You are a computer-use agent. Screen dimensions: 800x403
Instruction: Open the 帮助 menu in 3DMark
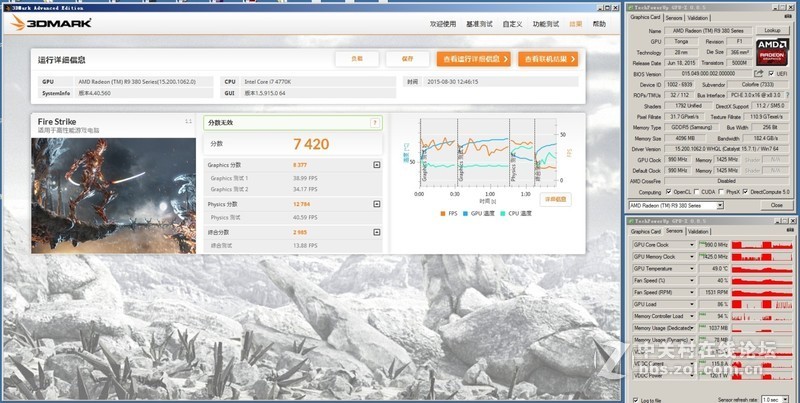click(599, 24)
